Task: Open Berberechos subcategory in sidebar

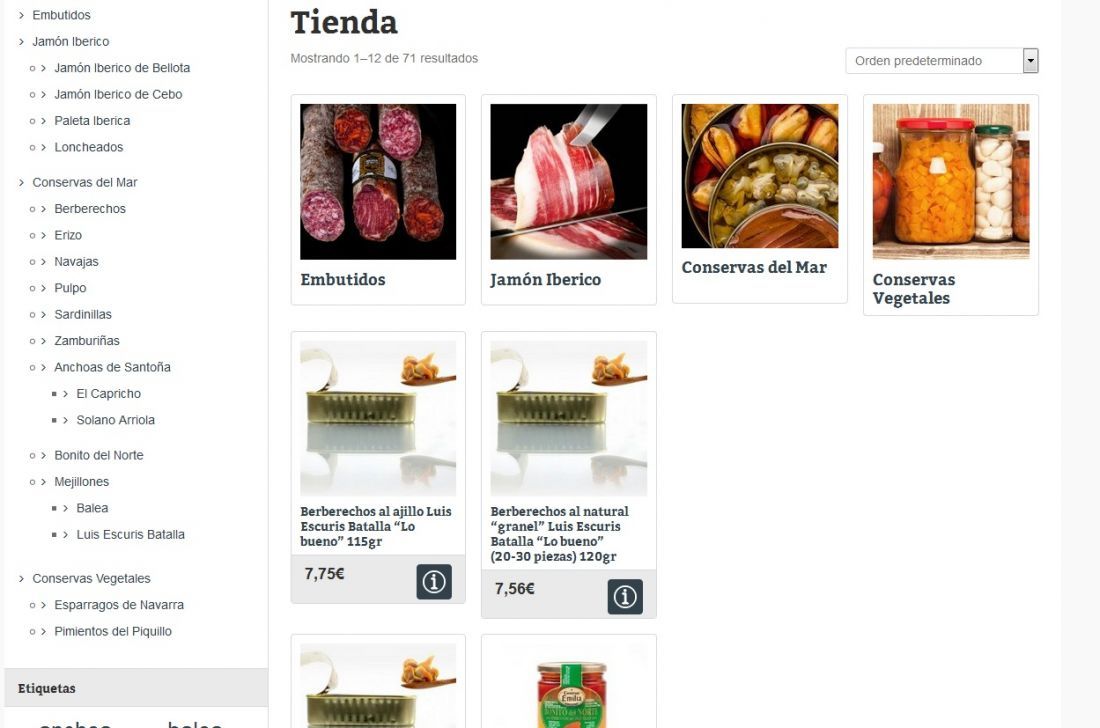Action: [90, 209]
